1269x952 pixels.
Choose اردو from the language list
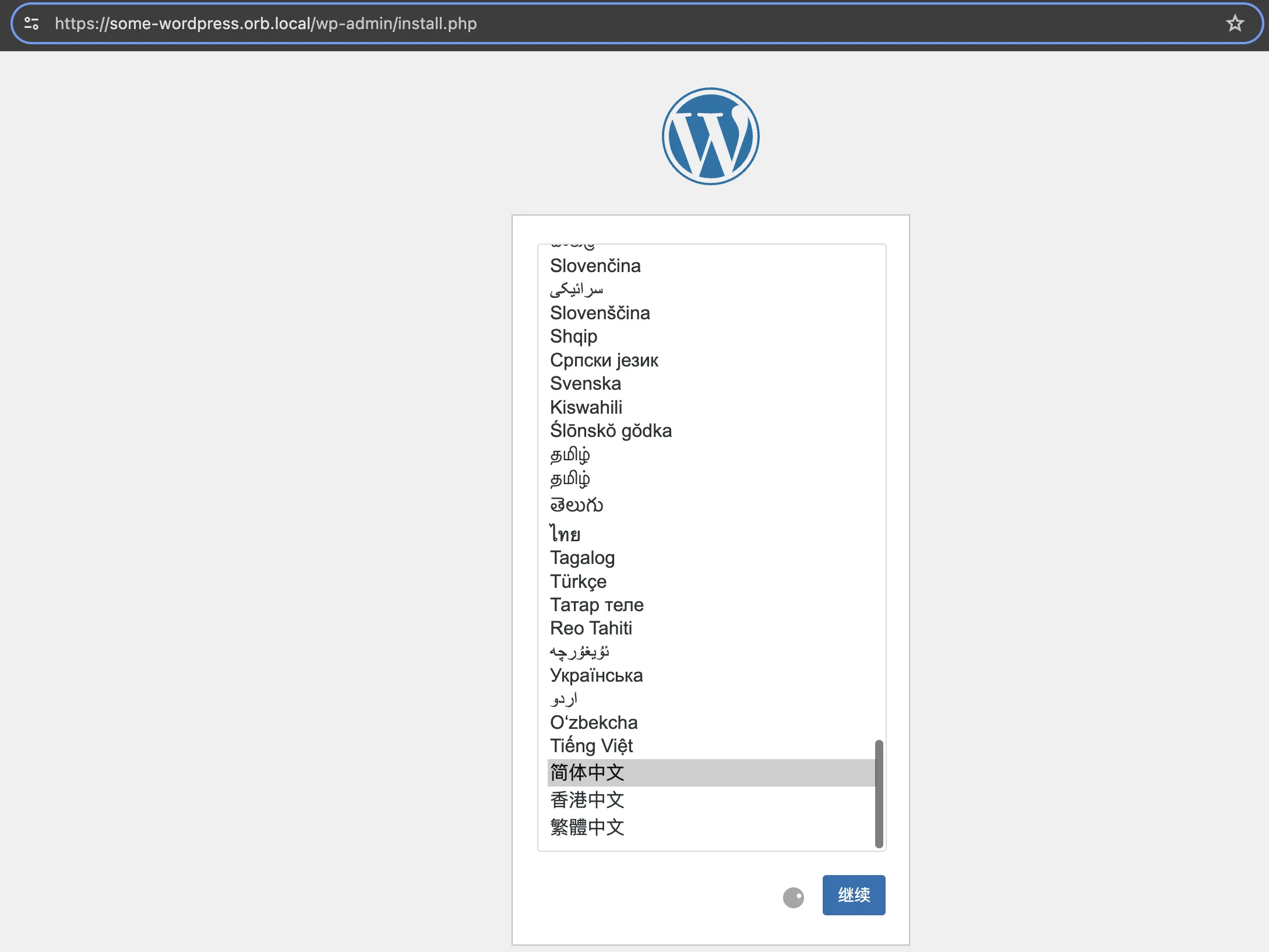pyautogui.click(x=711, y=699)
